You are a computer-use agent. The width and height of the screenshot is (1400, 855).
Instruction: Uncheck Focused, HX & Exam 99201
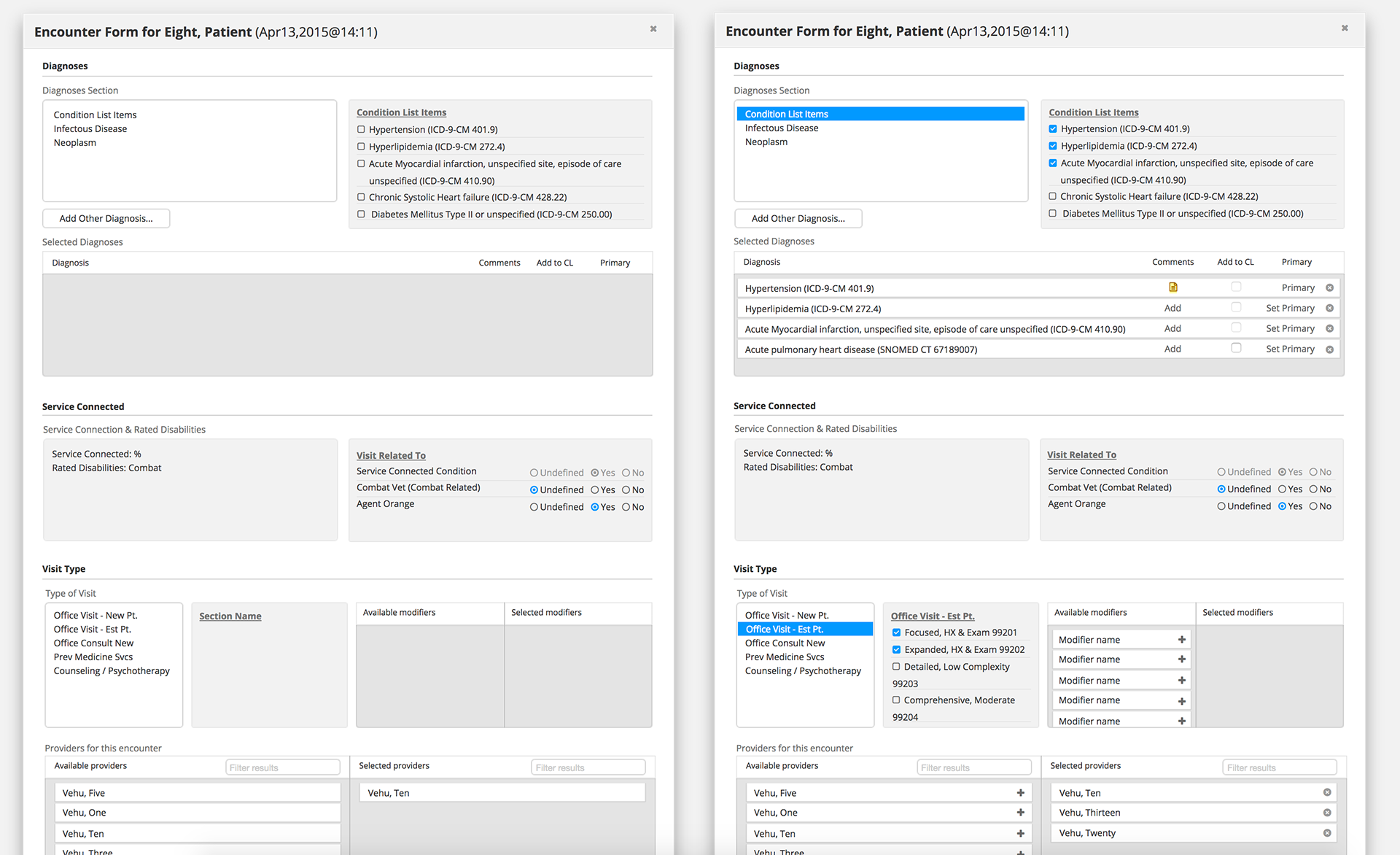tap(896, 632)
